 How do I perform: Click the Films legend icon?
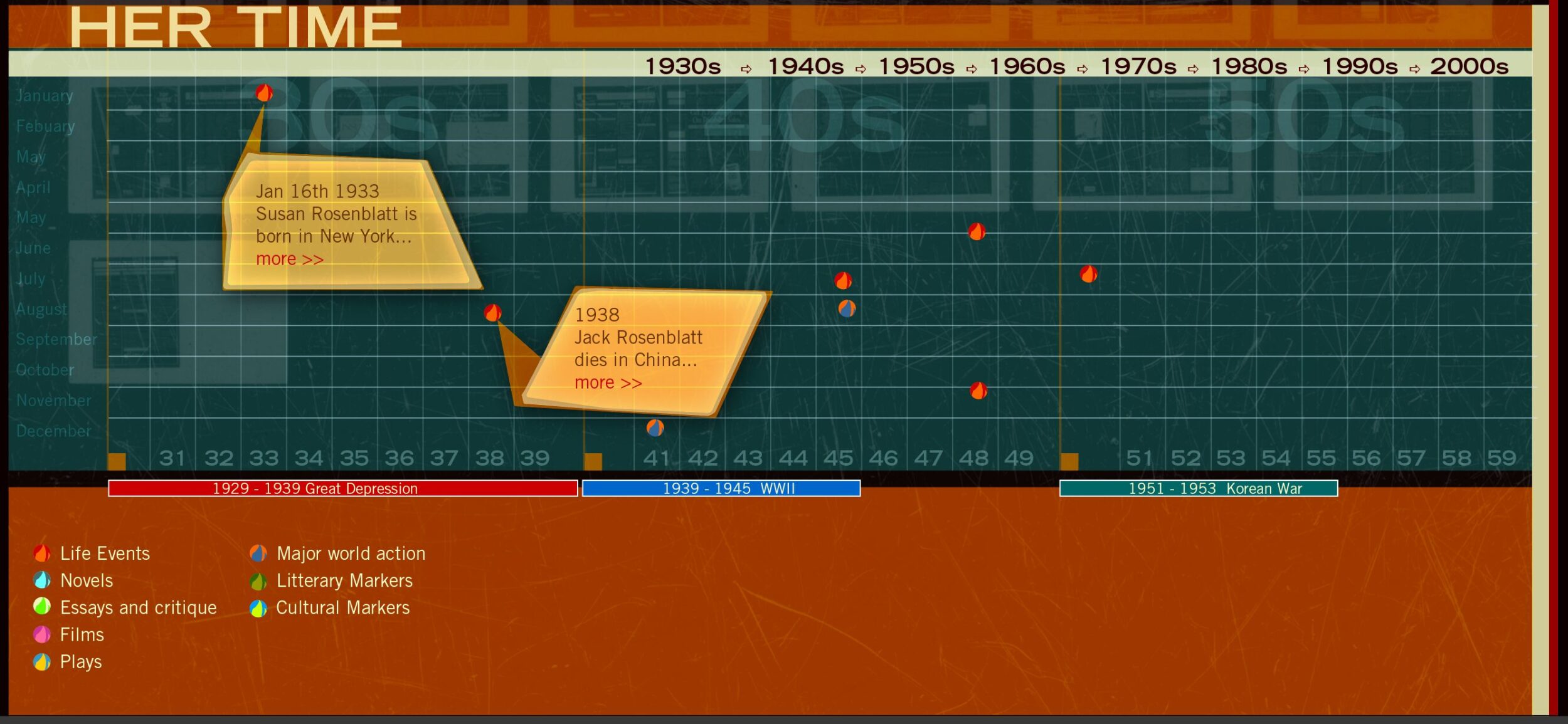(x=42, y=634)
